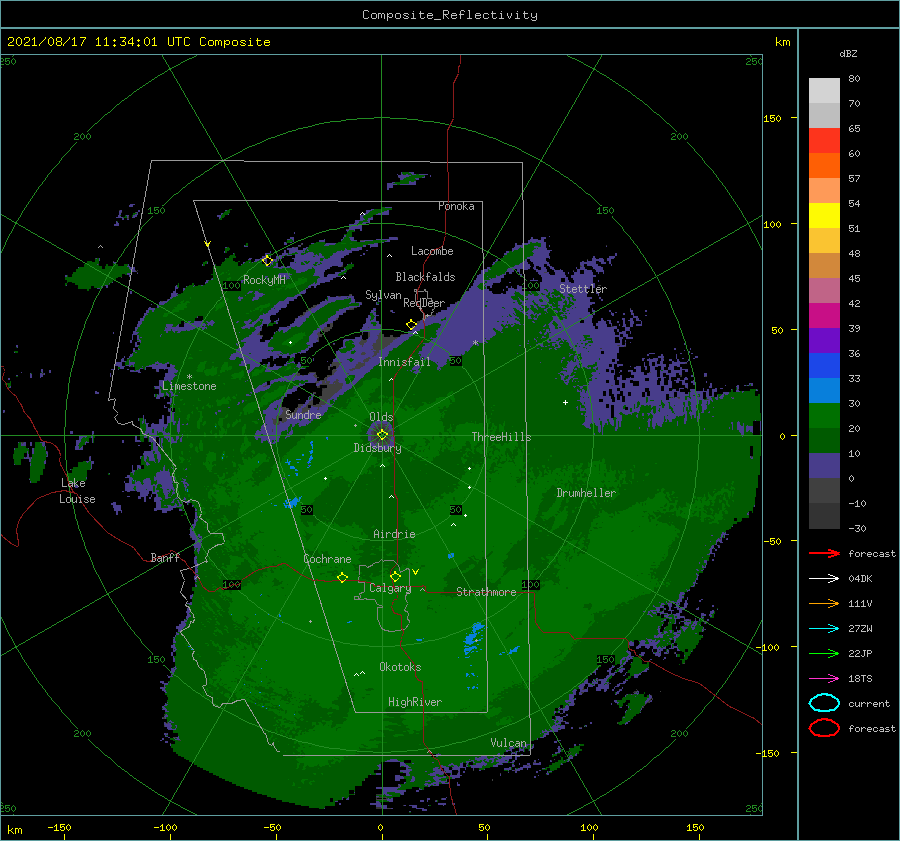900x841 pixels.
Task: Click the yellow diamond marker below Cochrane
Action: [x=342, y=578]
